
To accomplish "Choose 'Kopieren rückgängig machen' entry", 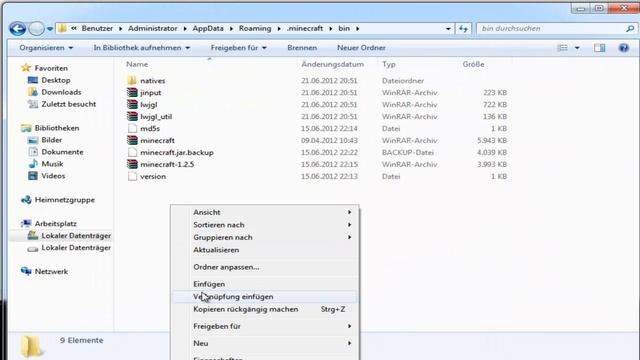I will [264, 309].
